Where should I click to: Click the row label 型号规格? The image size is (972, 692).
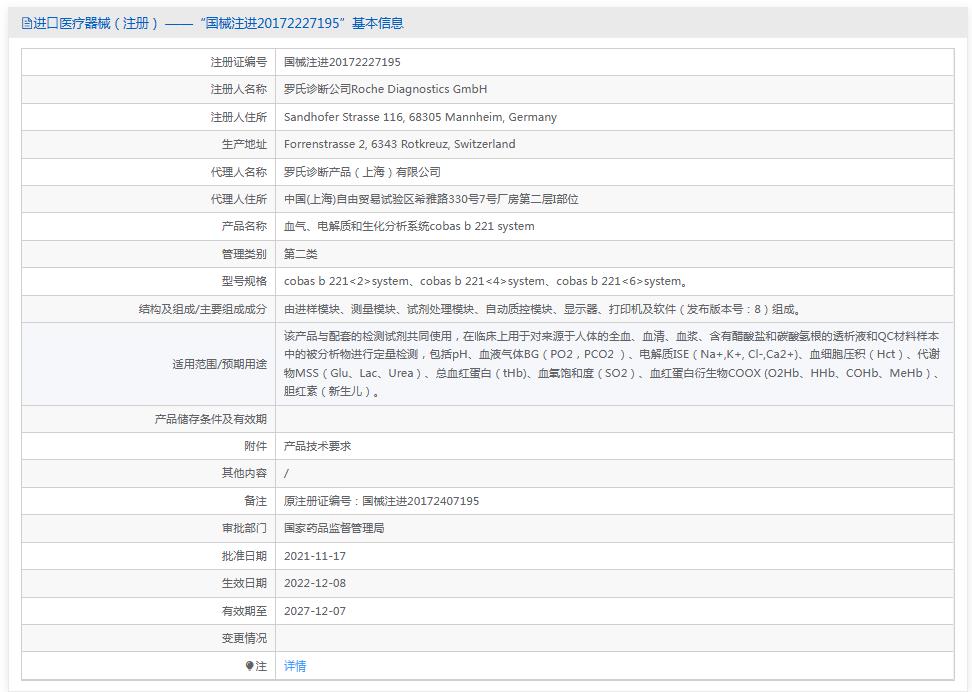click(x=244, y=282)
